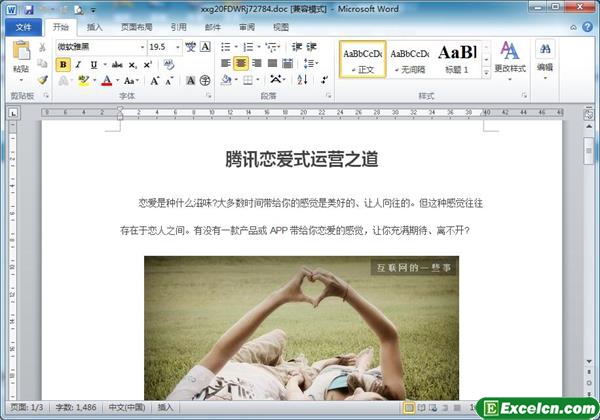600x420 pixels.
Task: Click Decrease Indent icon
Action: pos(297,47)
